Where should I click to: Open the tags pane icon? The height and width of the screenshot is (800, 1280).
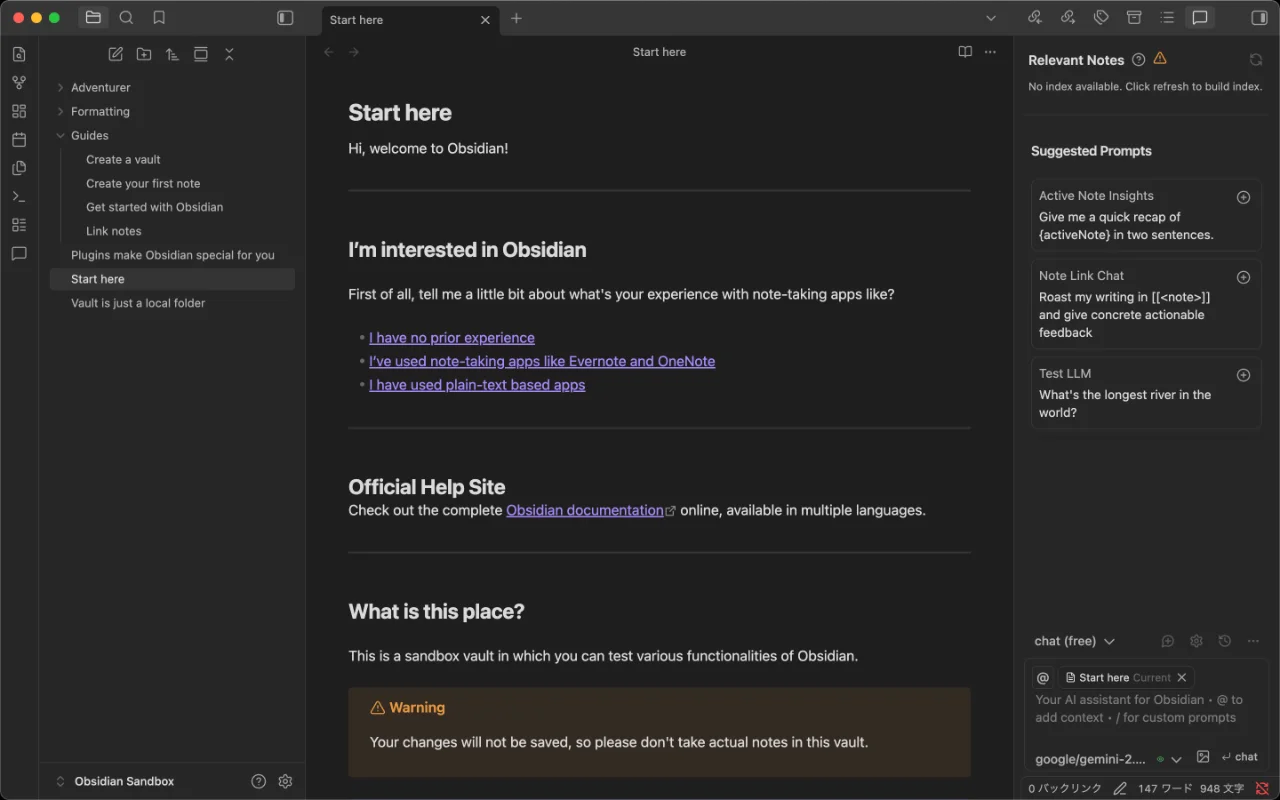click(x=1101, y=18)
